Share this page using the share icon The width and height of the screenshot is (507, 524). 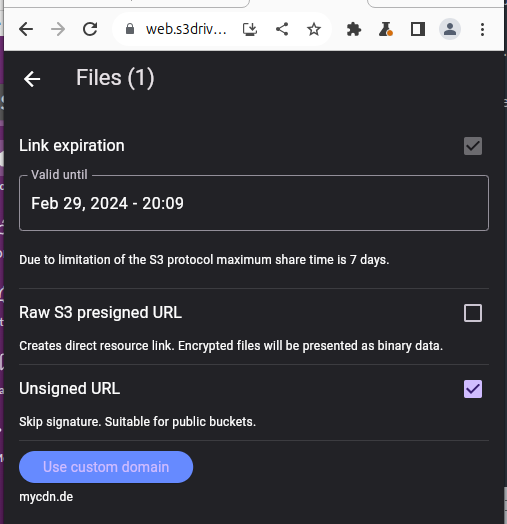coord(282,29)
